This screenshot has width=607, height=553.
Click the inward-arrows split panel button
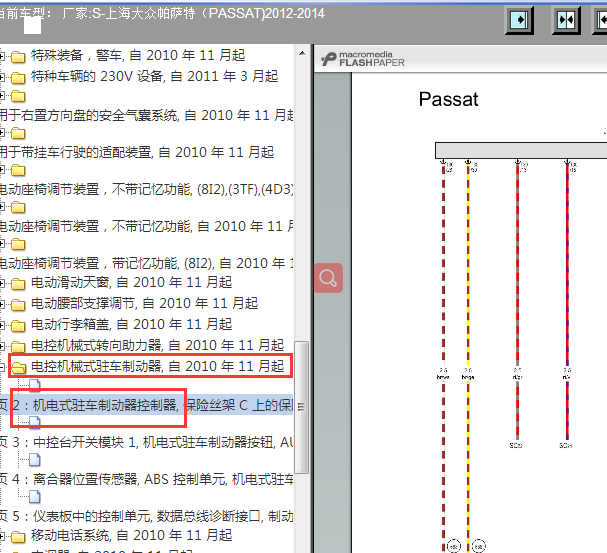566,19
